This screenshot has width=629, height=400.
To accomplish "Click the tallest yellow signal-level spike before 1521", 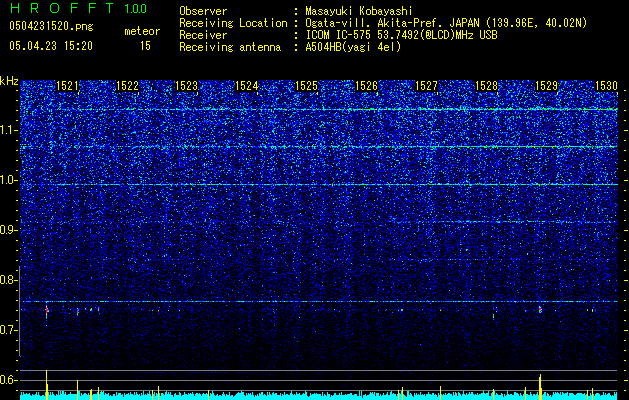I will (47, 385).
